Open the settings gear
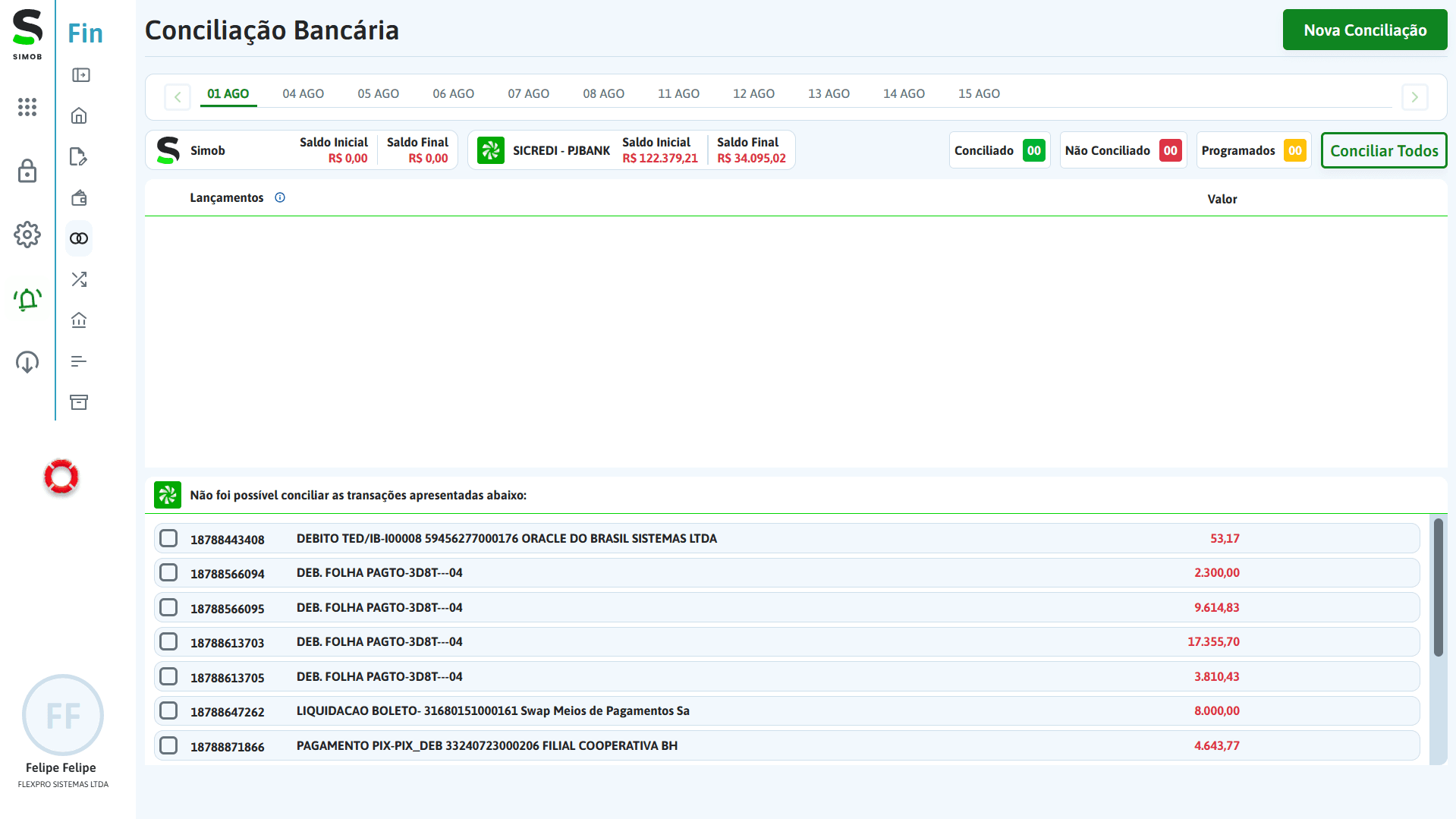Image resolution: width=1456 pixels, height=819 pixels. [x=27, y=235]
